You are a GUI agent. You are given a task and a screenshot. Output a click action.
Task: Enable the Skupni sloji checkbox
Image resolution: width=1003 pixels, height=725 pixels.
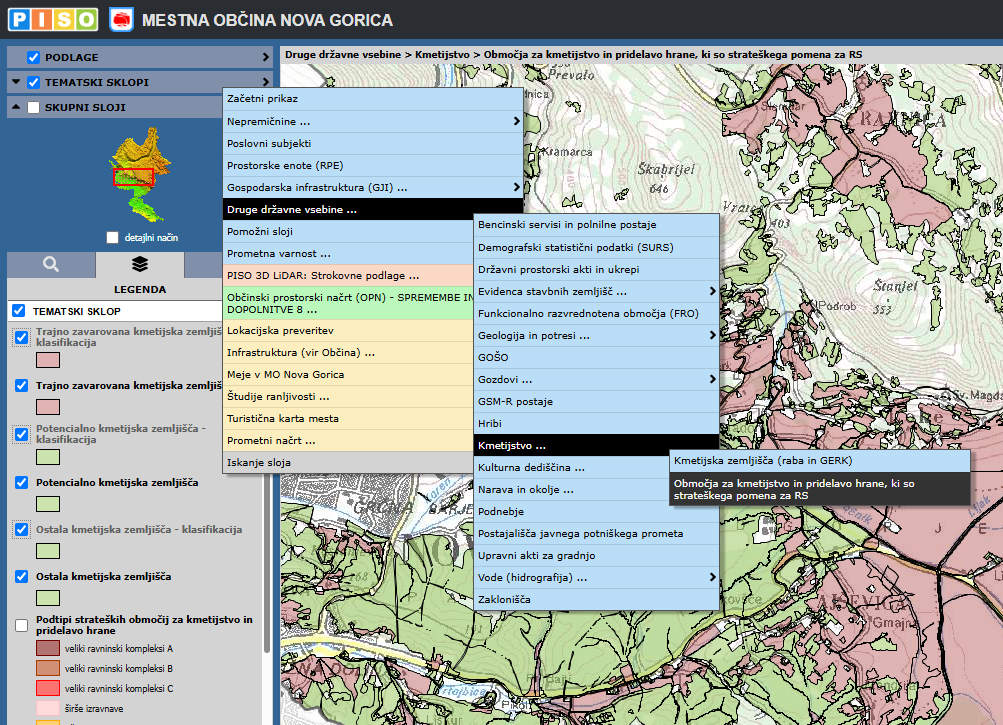34,107
